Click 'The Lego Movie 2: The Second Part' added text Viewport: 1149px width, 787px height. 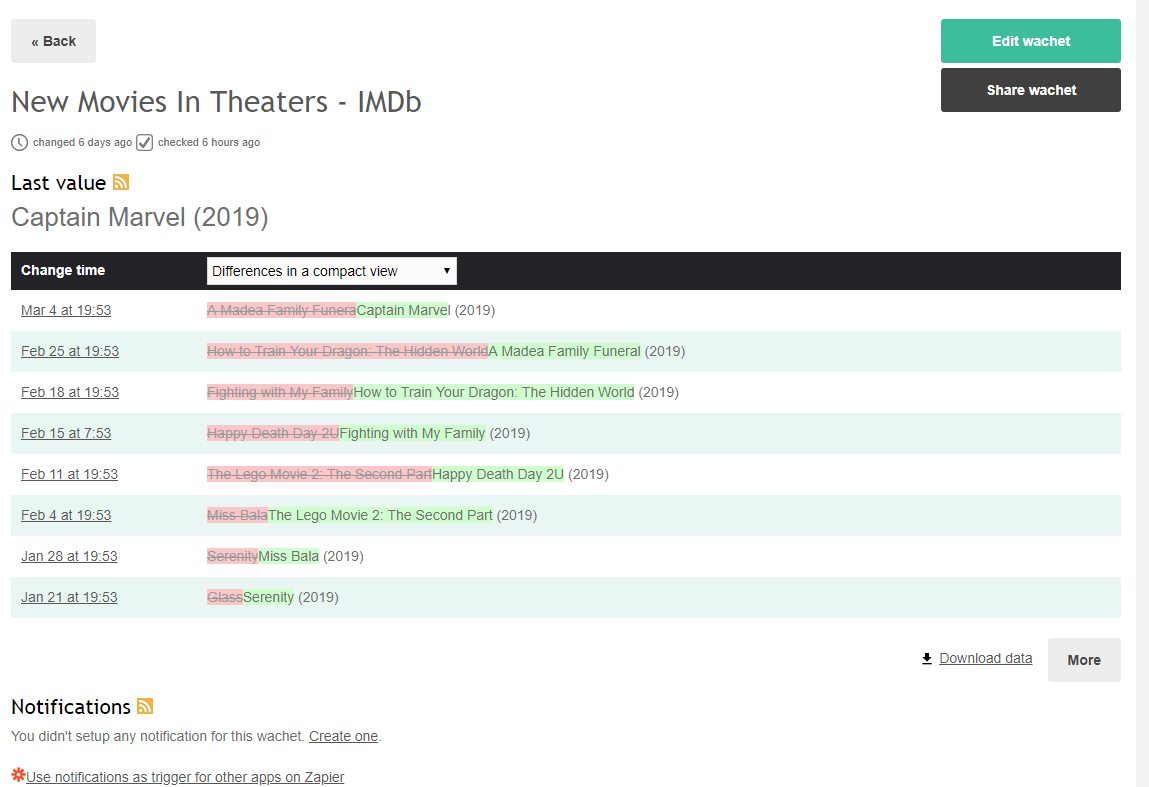tap(380, 515)
